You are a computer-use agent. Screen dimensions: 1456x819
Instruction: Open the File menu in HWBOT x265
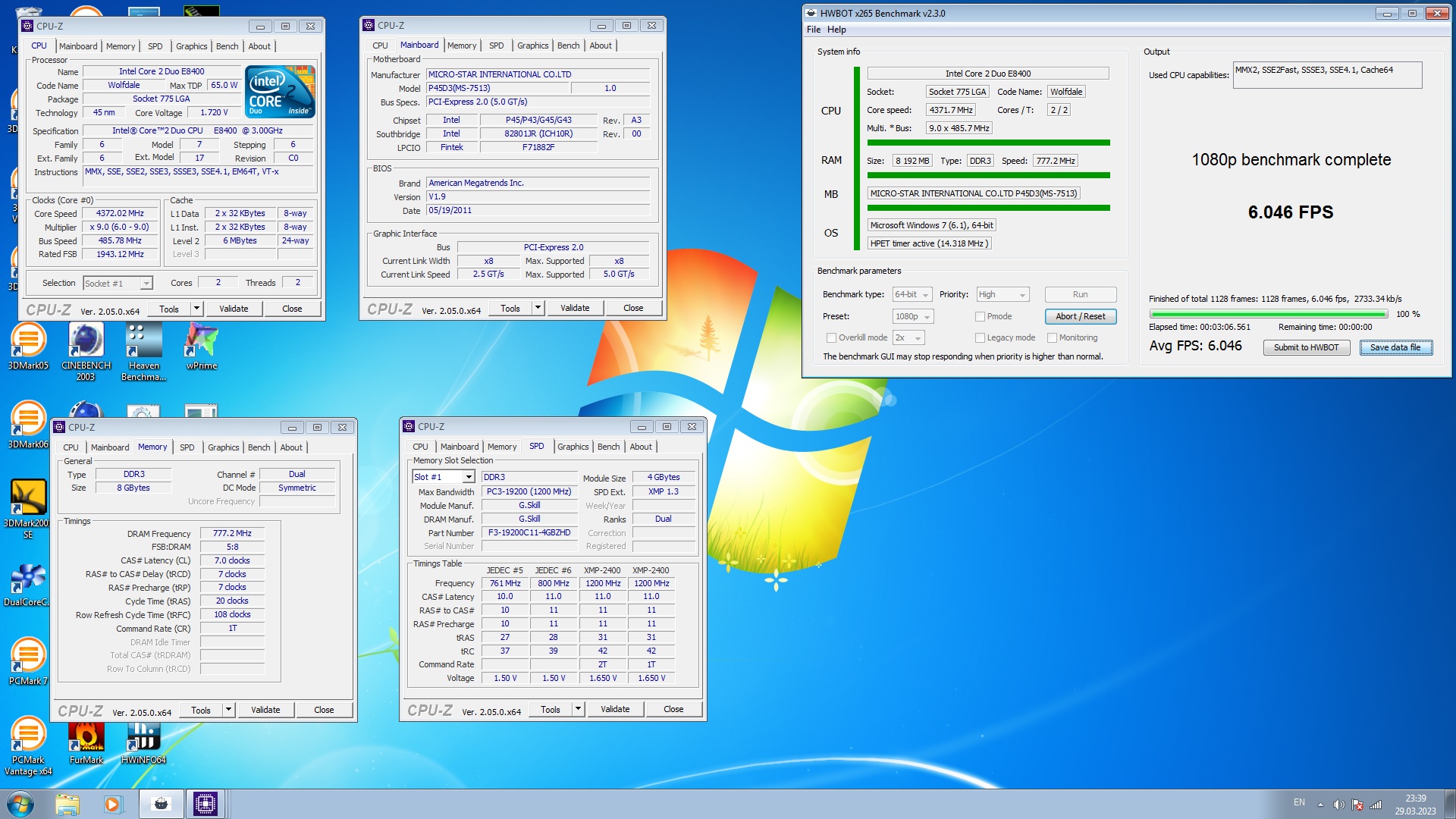pos(813,30)
